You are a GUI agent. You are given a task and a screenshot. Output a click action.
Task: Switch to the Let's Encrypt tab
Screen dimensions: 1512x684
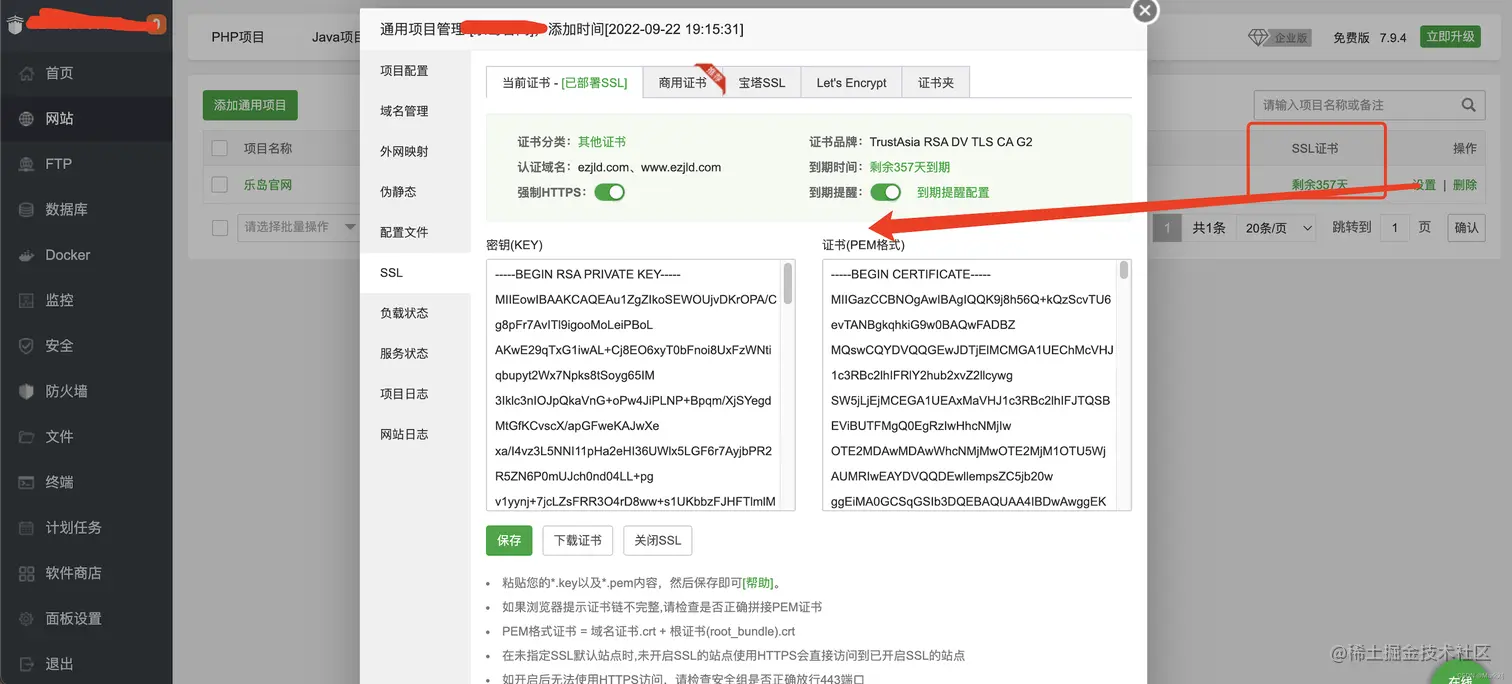click(852, 83)
